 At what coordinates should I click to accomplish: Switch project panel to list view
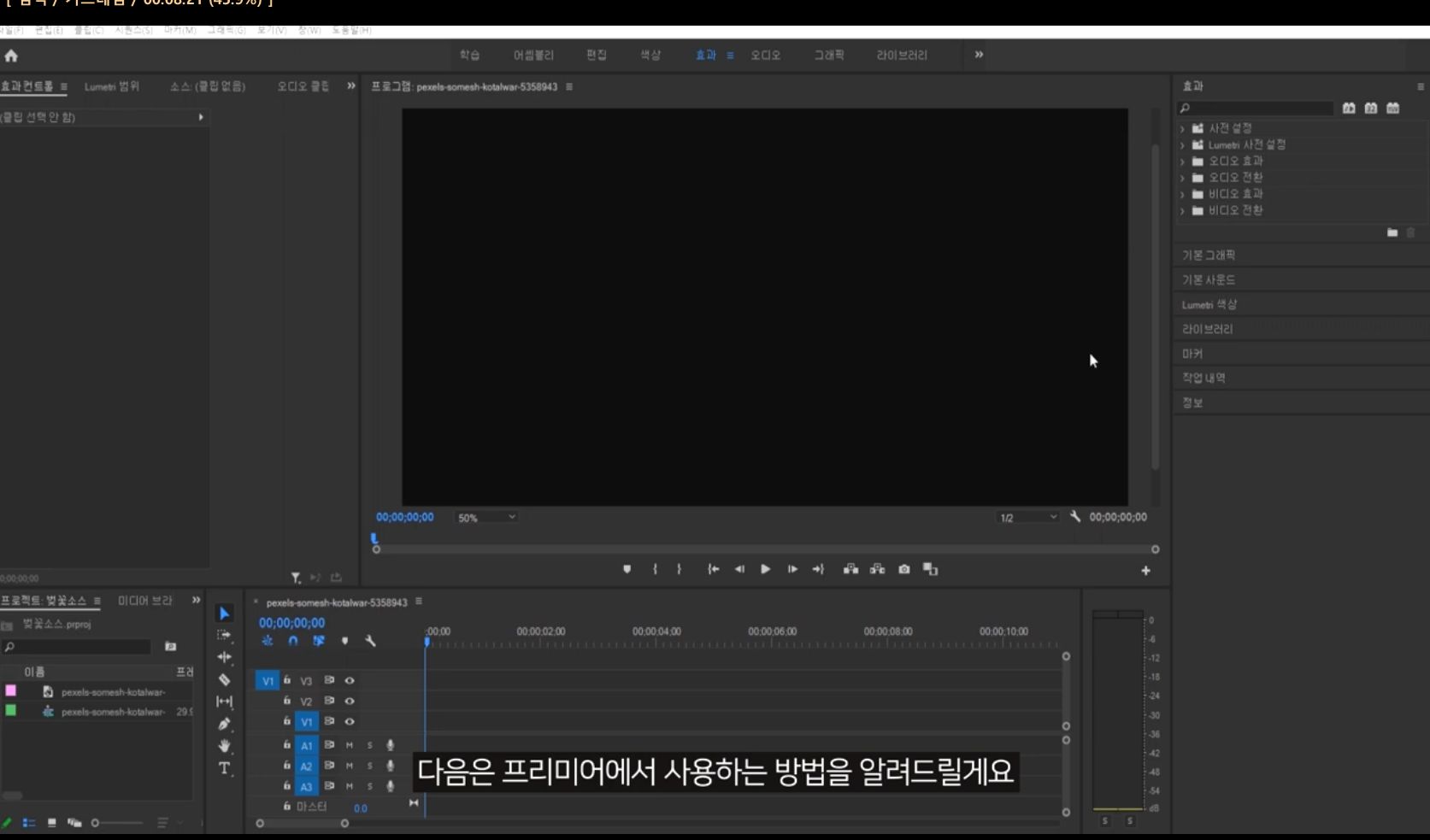tap(29, 823)
